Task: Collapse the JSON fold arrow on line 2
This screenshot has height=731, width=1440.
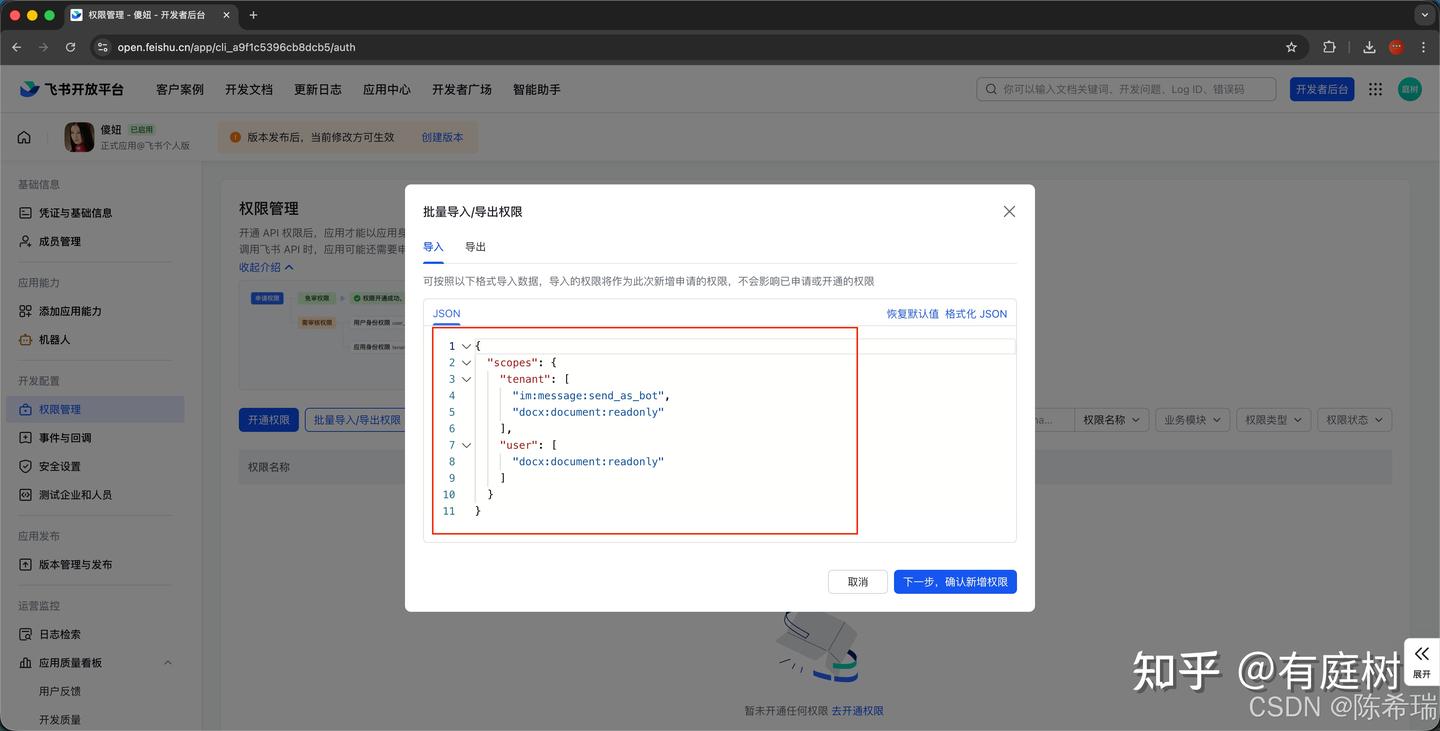Action: point(466,363)
